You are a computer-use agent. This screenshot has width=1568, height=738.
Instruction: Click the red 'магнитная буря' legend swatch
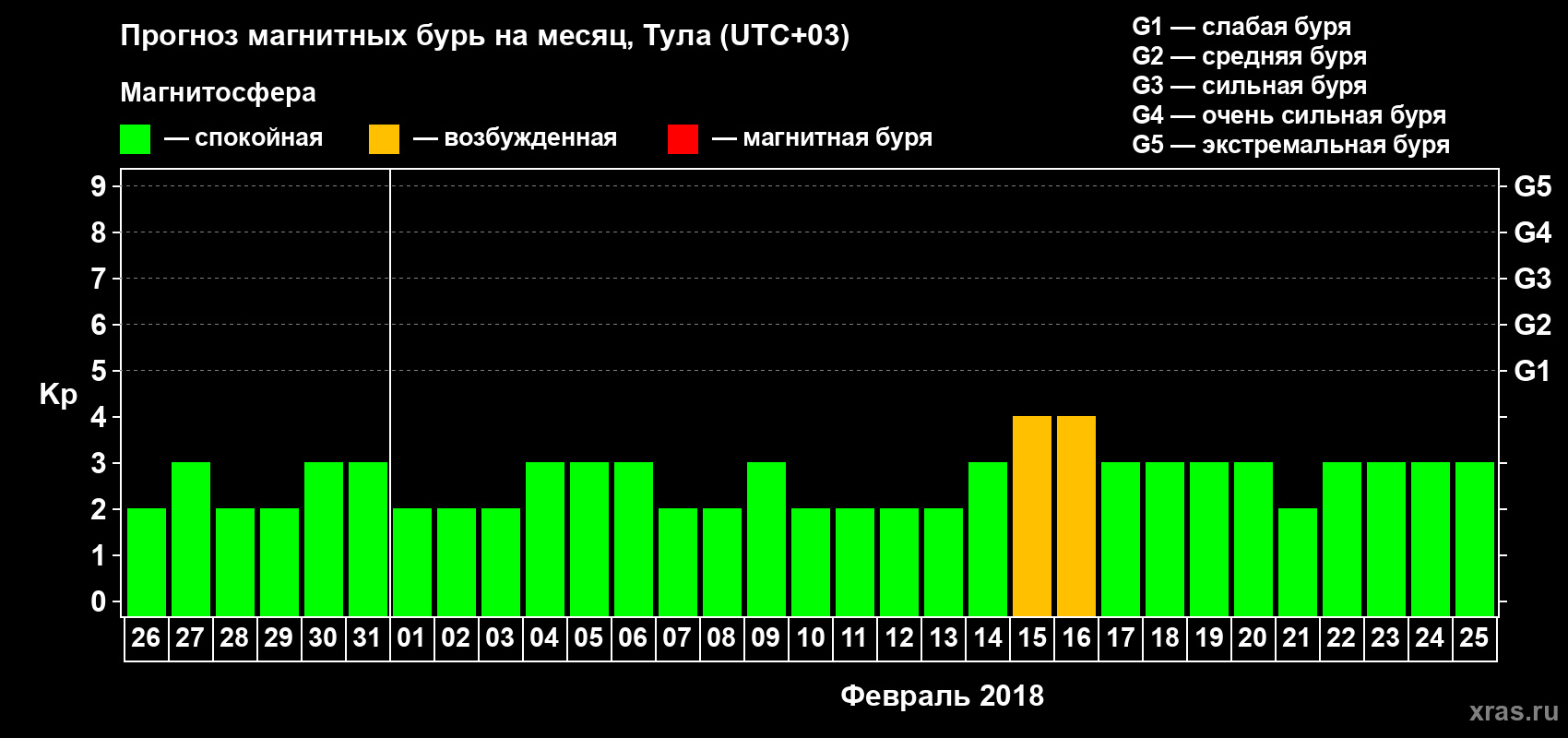(x=683, y=139)
